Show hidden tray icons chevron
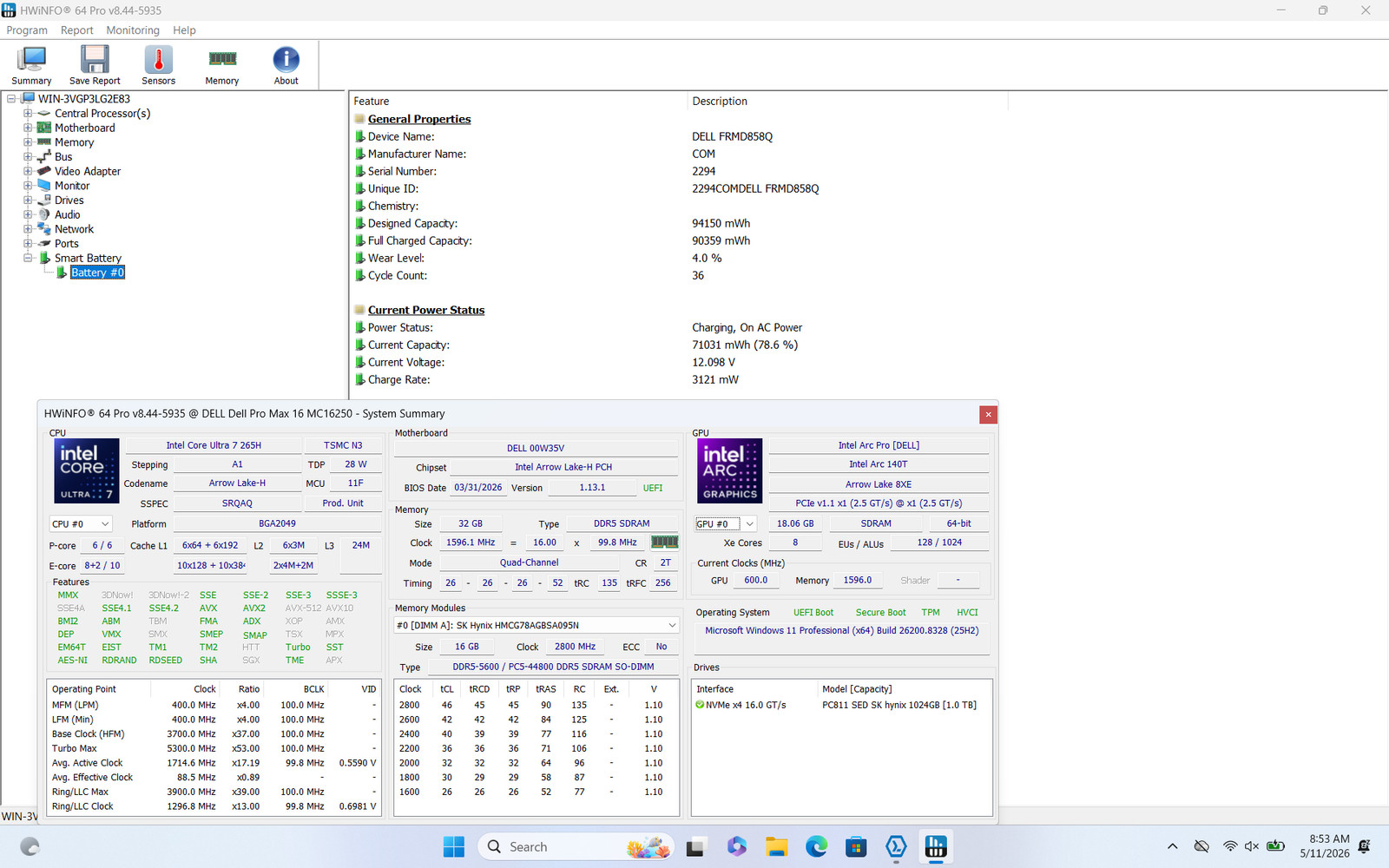 pyautogui.click(x=1173, y=846)
